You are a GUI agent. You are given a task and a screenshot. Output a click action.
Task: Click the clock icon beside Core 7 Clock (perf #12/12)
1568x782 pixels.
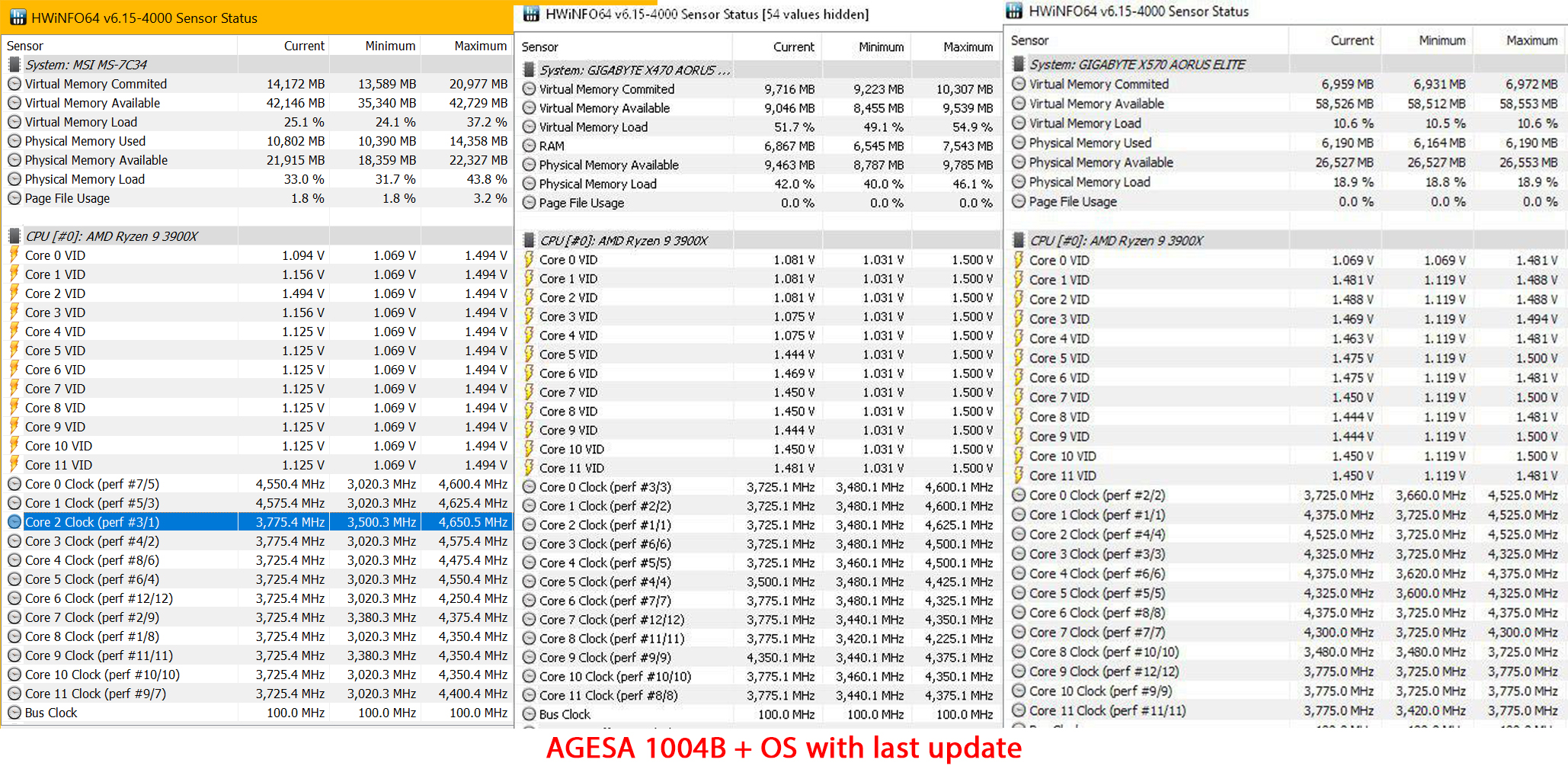(x=529, y=620)
